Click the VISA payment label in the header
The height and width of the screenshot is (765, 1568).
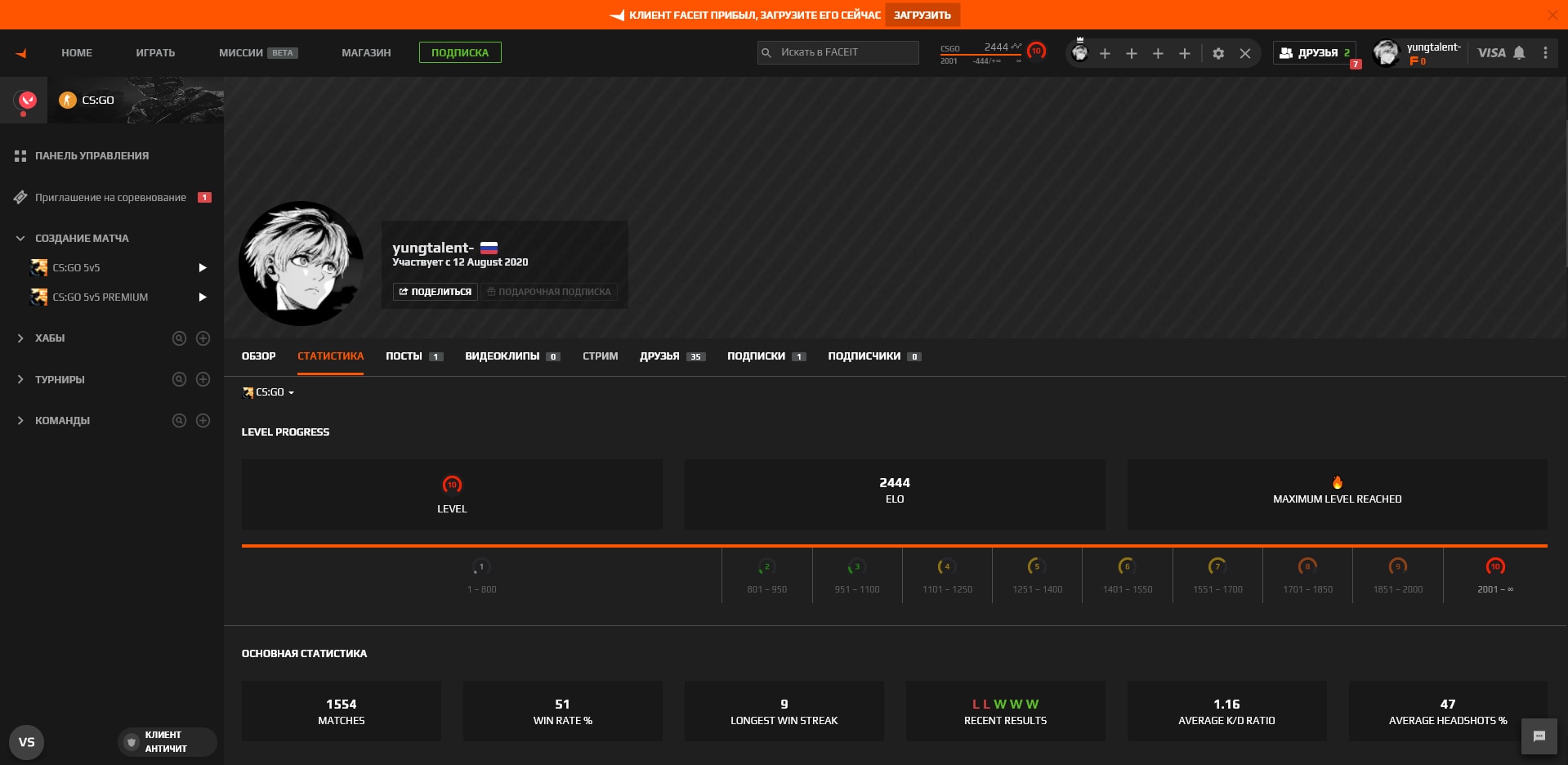pyautogui.click(x=1491, y=53)
